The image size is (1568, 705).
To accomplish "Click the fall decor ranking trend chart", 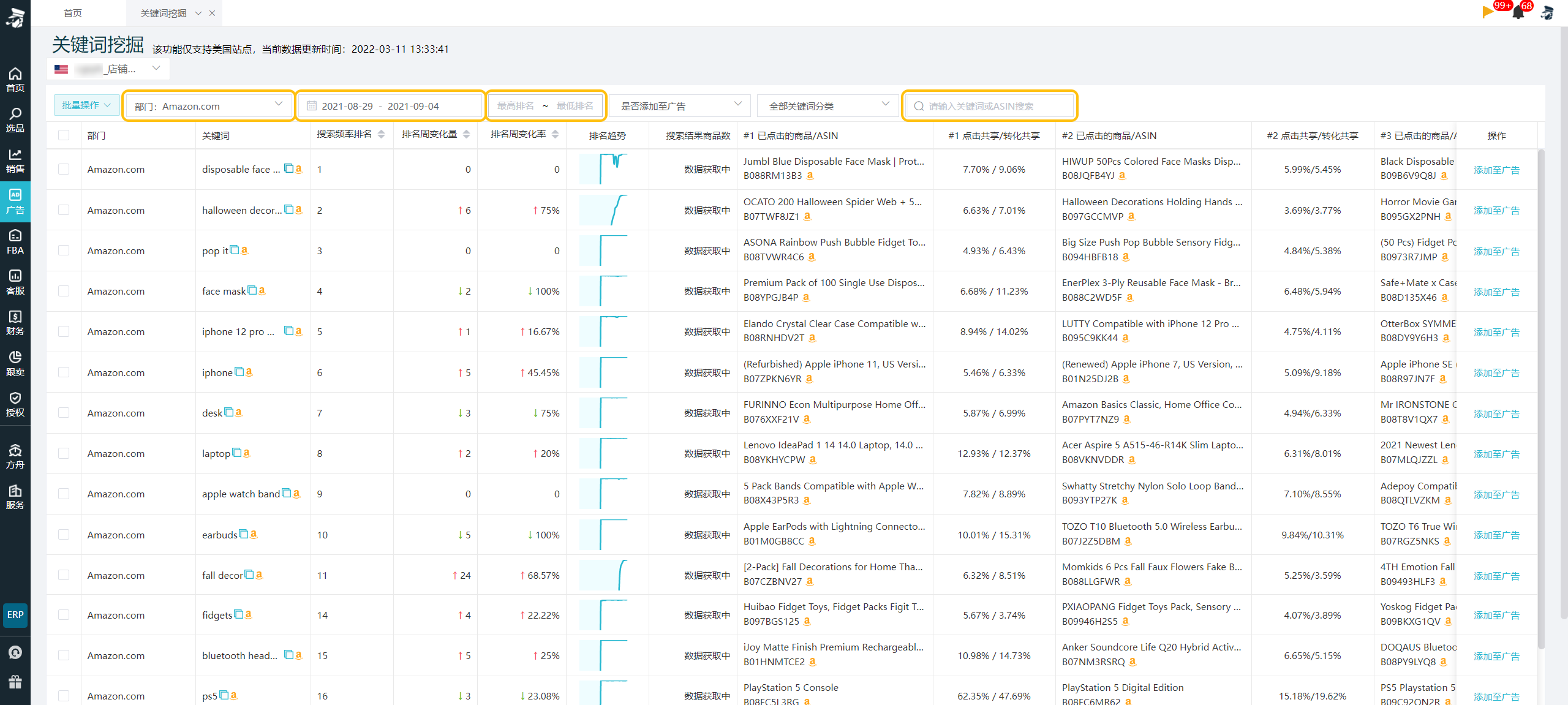I will pos(603,575).
